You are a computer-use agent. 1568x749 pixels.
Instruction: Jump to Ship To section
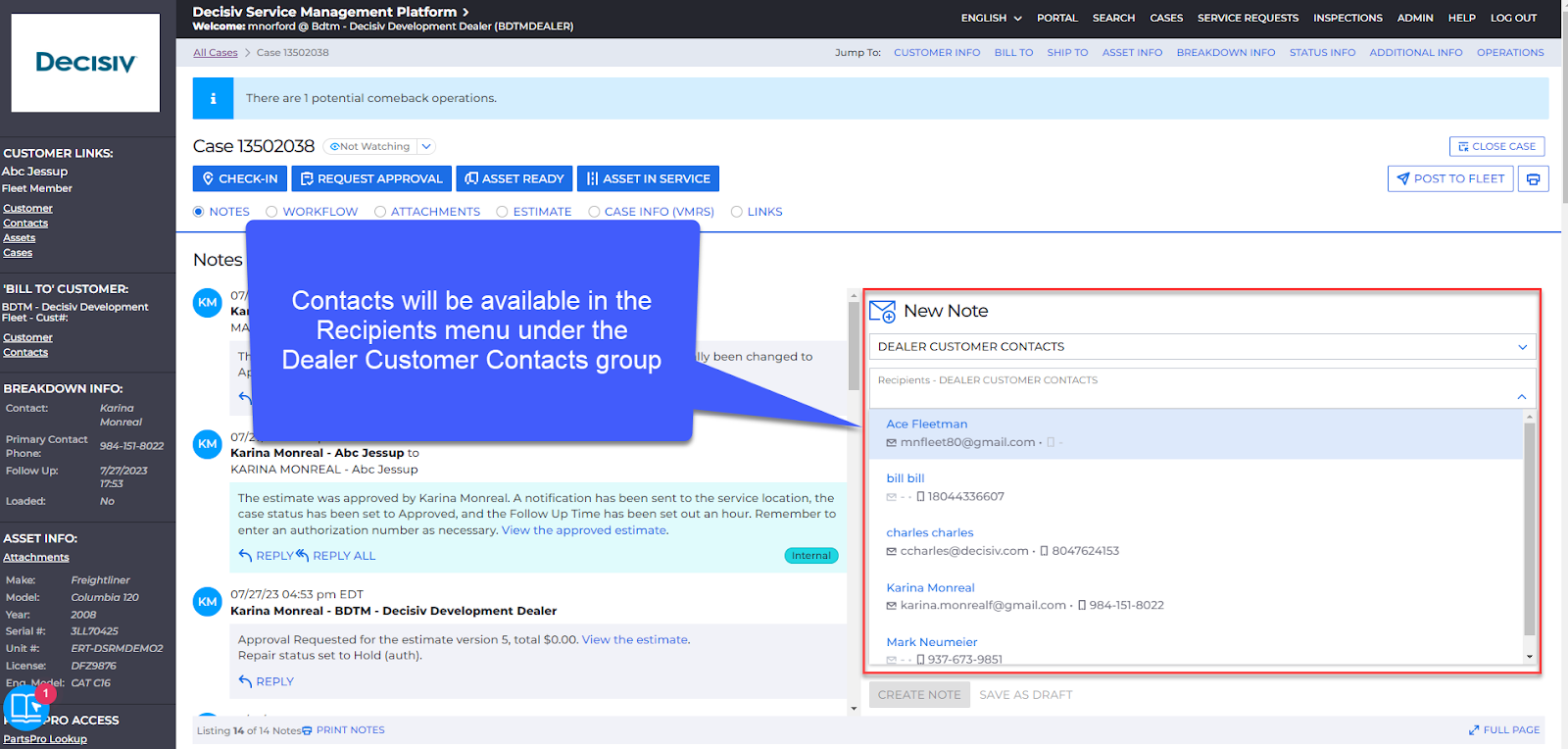click(x=1067, y=53)
